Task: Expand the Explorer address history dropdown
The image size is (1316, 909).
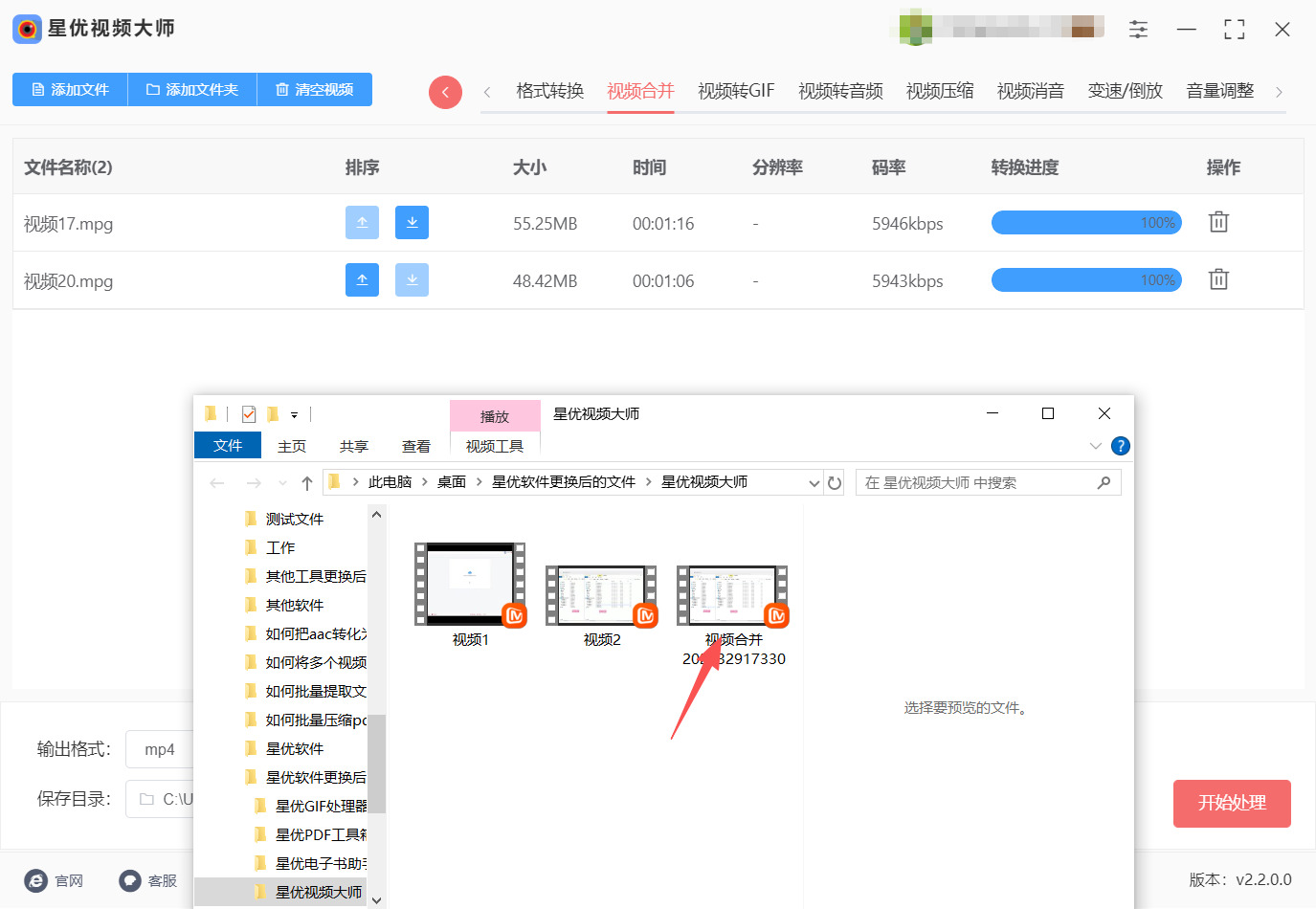Action: [x=814, y=483]
